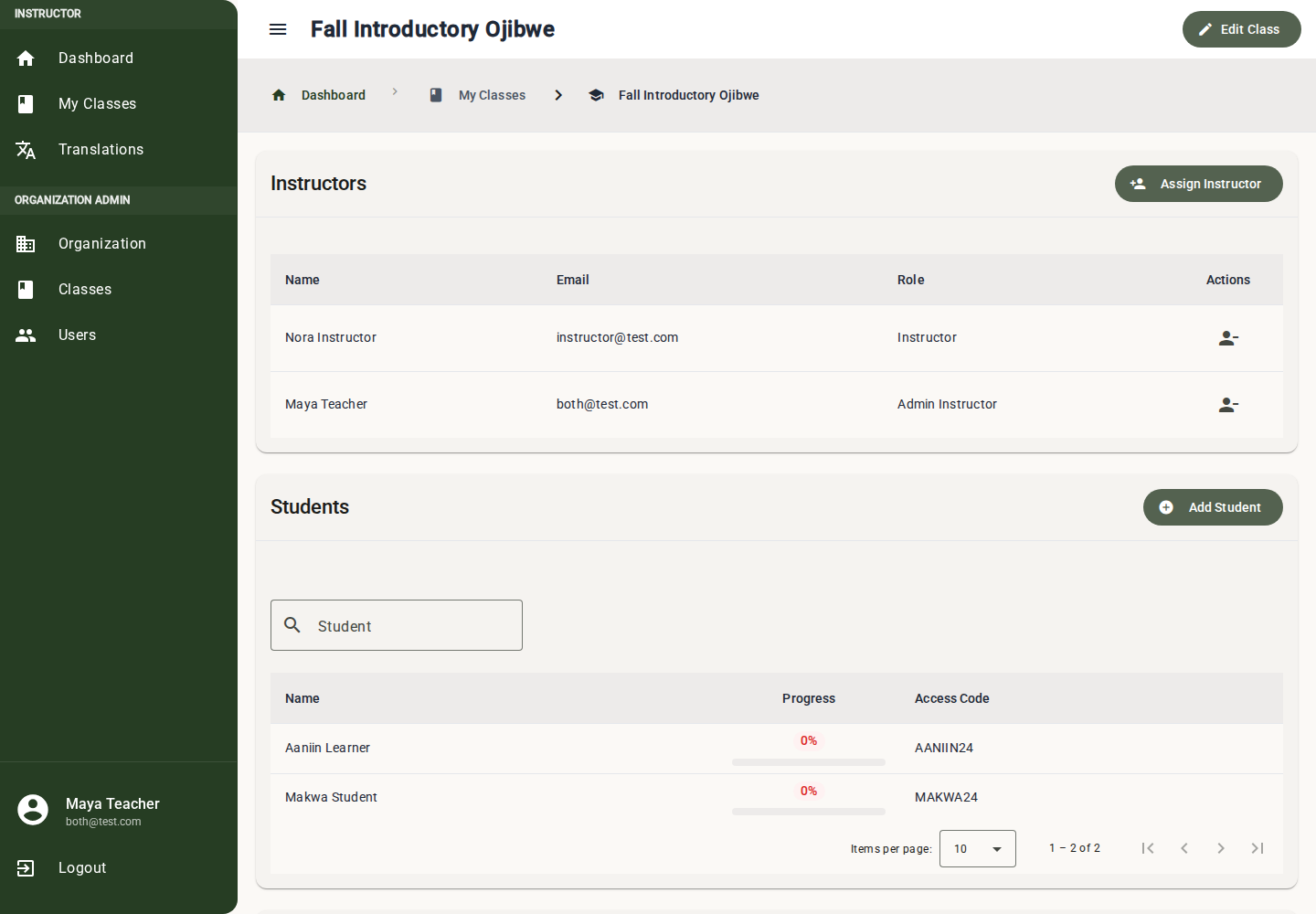The width and height of the screenshot is (1316, 914).
Task: Click the My Classes book icon in sidebar
Action: coord(26,104)
